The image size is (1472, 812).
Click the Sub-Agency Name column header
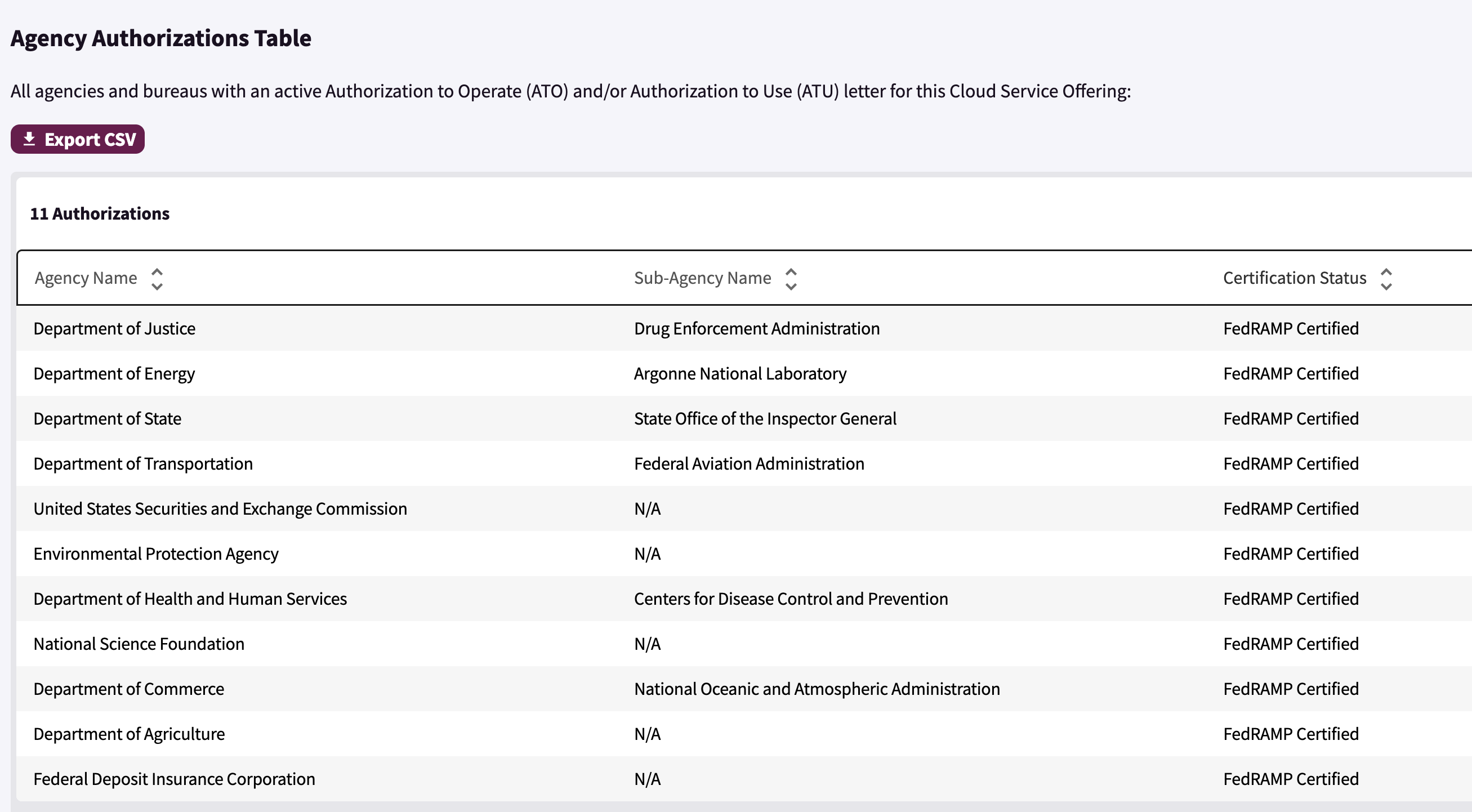pyautogui.click(x=703, y=278)
